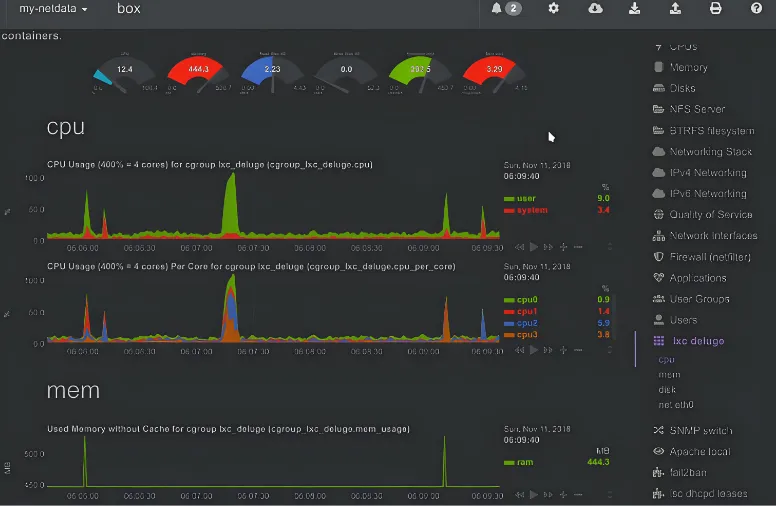Click the CPU Usage chart resize handle
This screenshot has width=776, height=506.
610,247
